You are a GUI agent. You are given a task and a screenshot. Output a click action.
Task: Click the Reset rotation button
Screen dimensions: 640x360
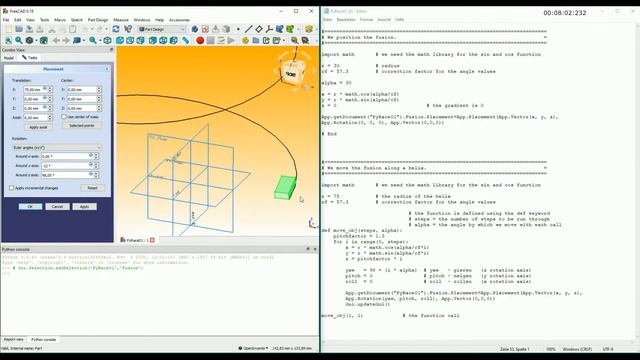tap(92, 188)
